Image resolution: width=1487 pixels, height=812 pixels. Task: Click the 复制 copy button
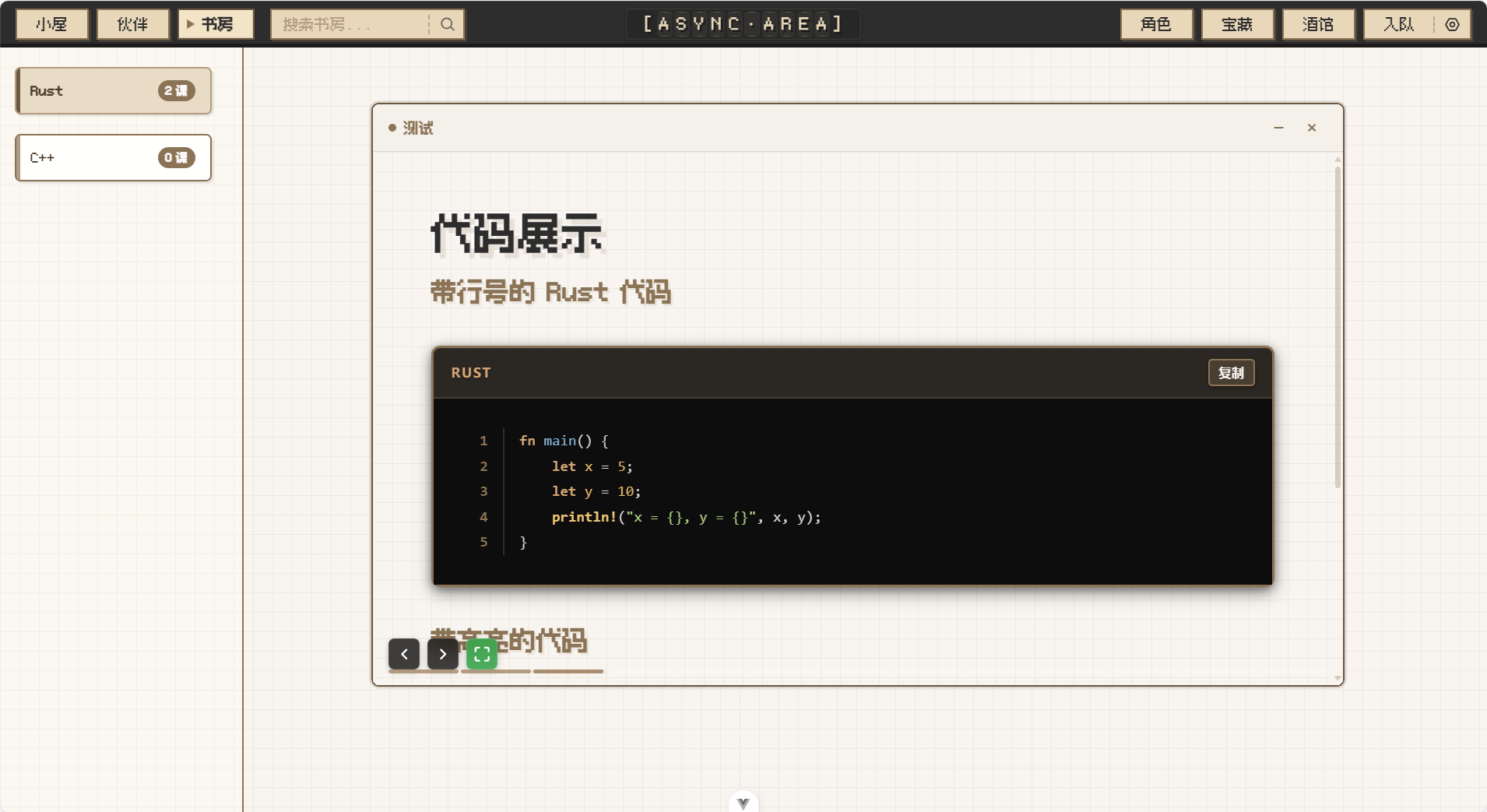point(1231,372)
